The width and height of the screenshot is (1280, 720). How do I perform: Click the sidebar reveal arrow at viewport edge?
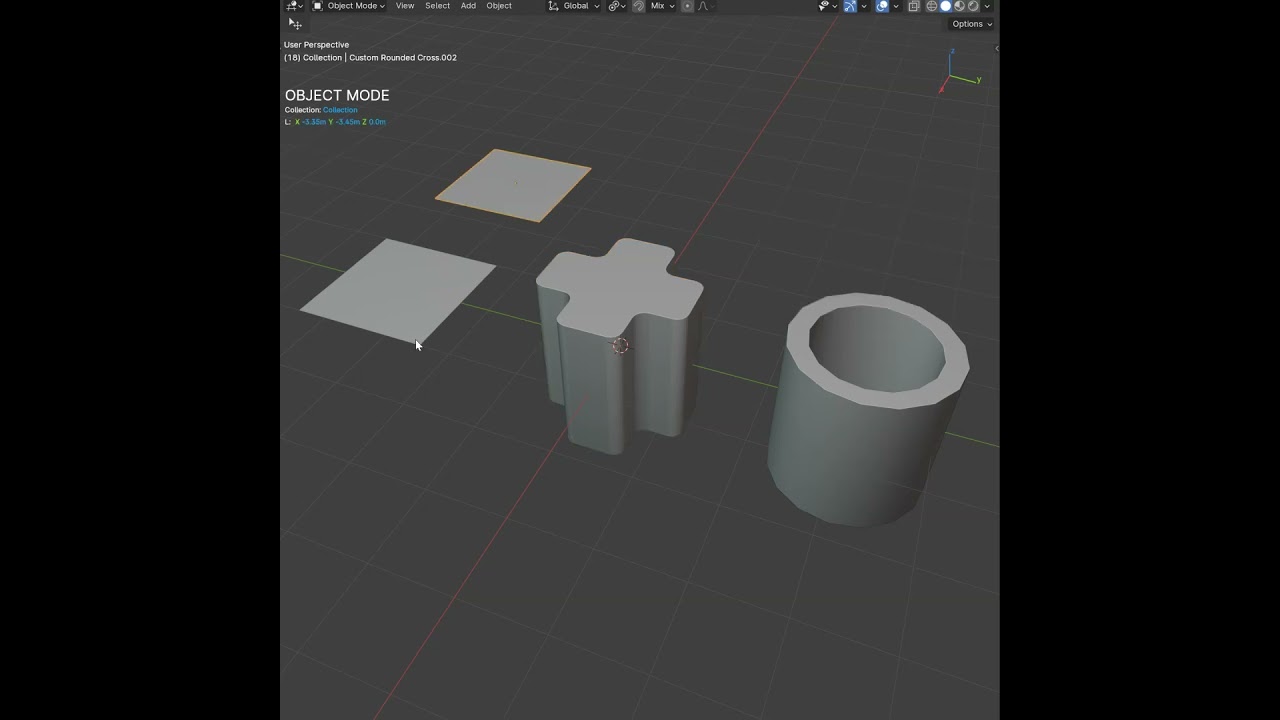point(997,48)
